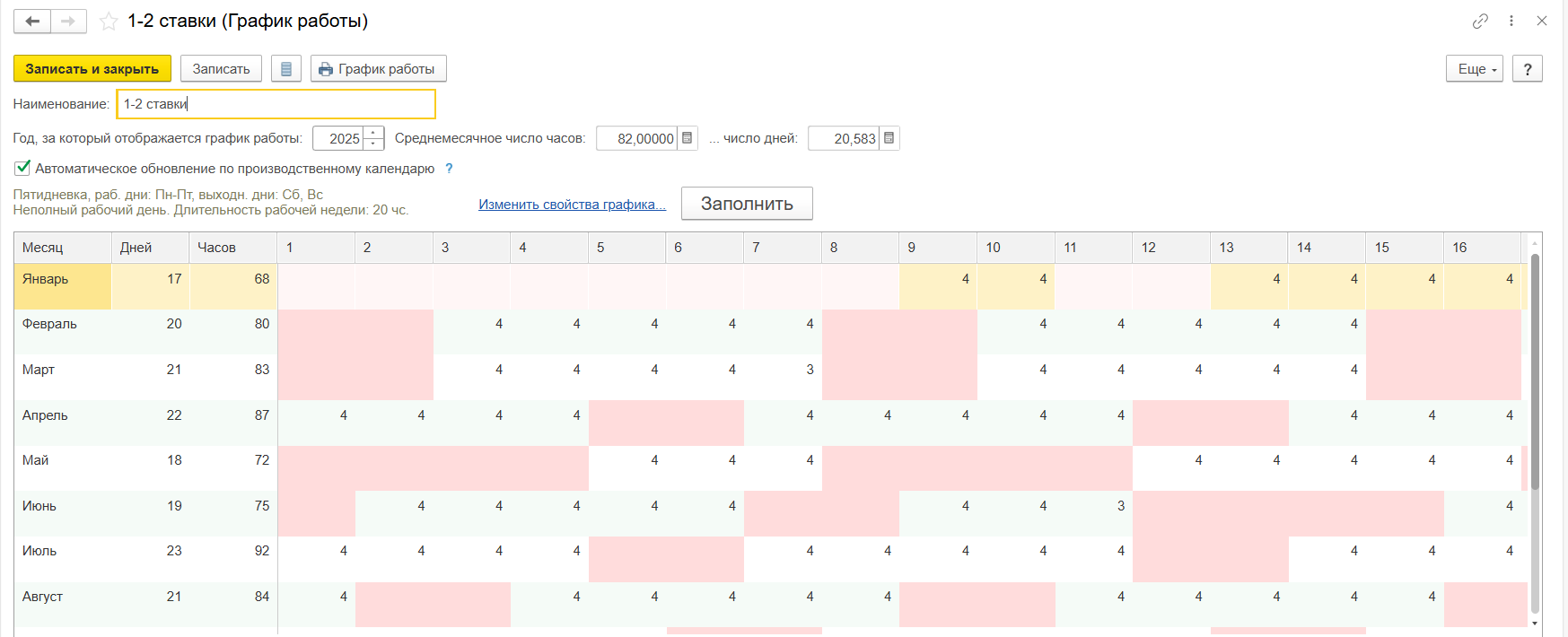This screenshot has width=1568, height=637.
Task: Open help with the question mark button
Action: (1527, 69)
